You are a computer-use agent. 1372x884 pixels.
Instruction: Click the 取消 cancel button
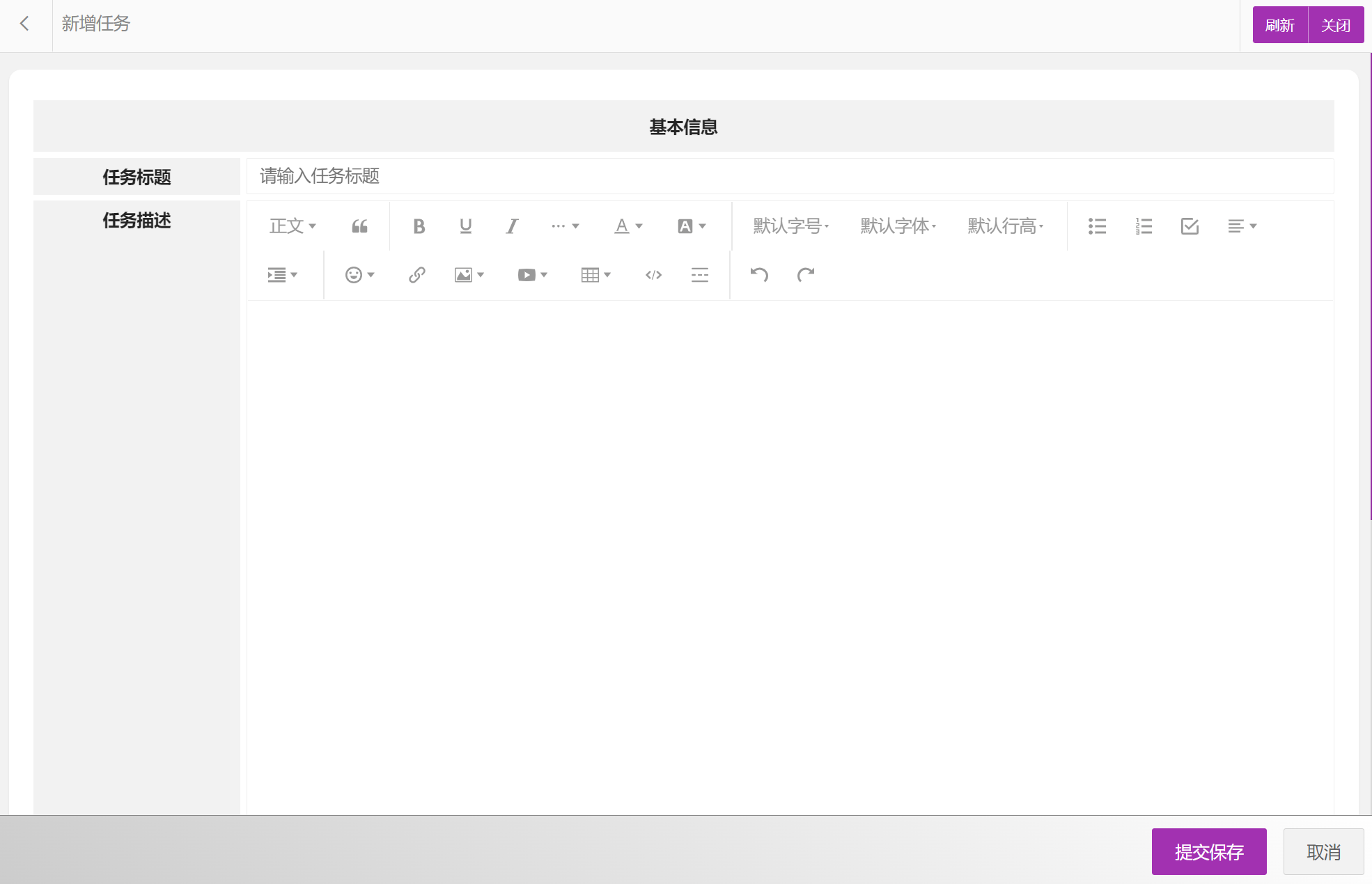(x=1323, y=851)
